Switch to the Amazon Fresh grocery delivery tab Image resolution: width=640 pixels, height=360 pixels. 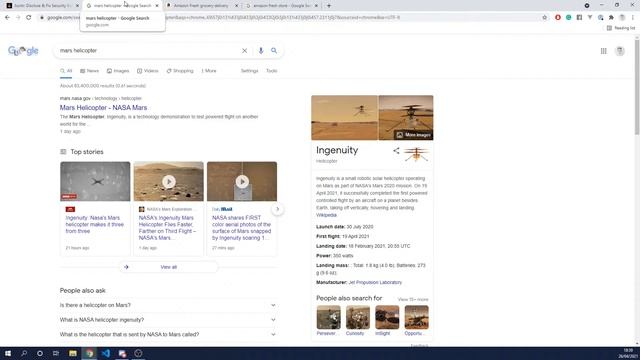click(201, 6)
